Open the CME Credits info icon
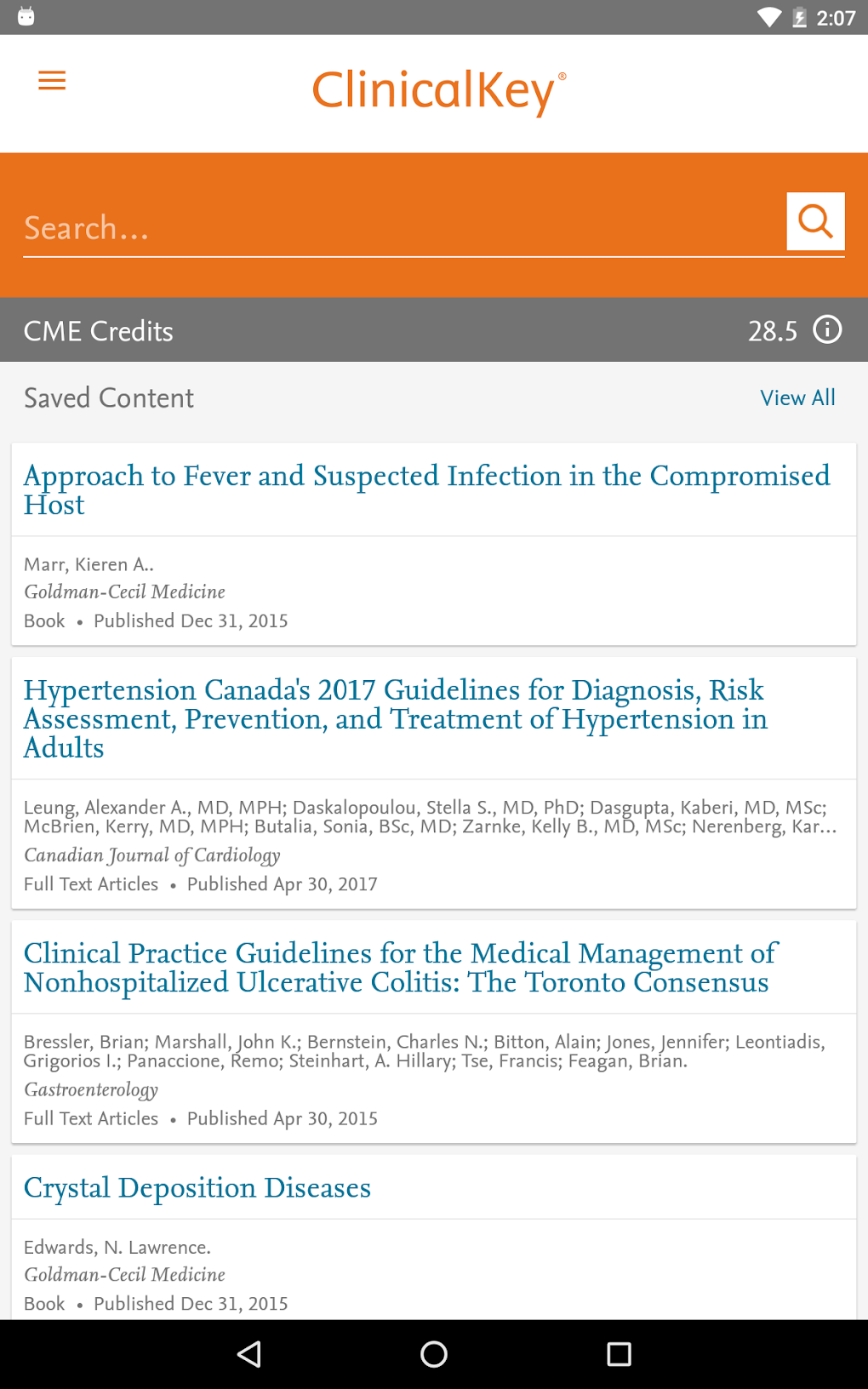 point(827,329)
